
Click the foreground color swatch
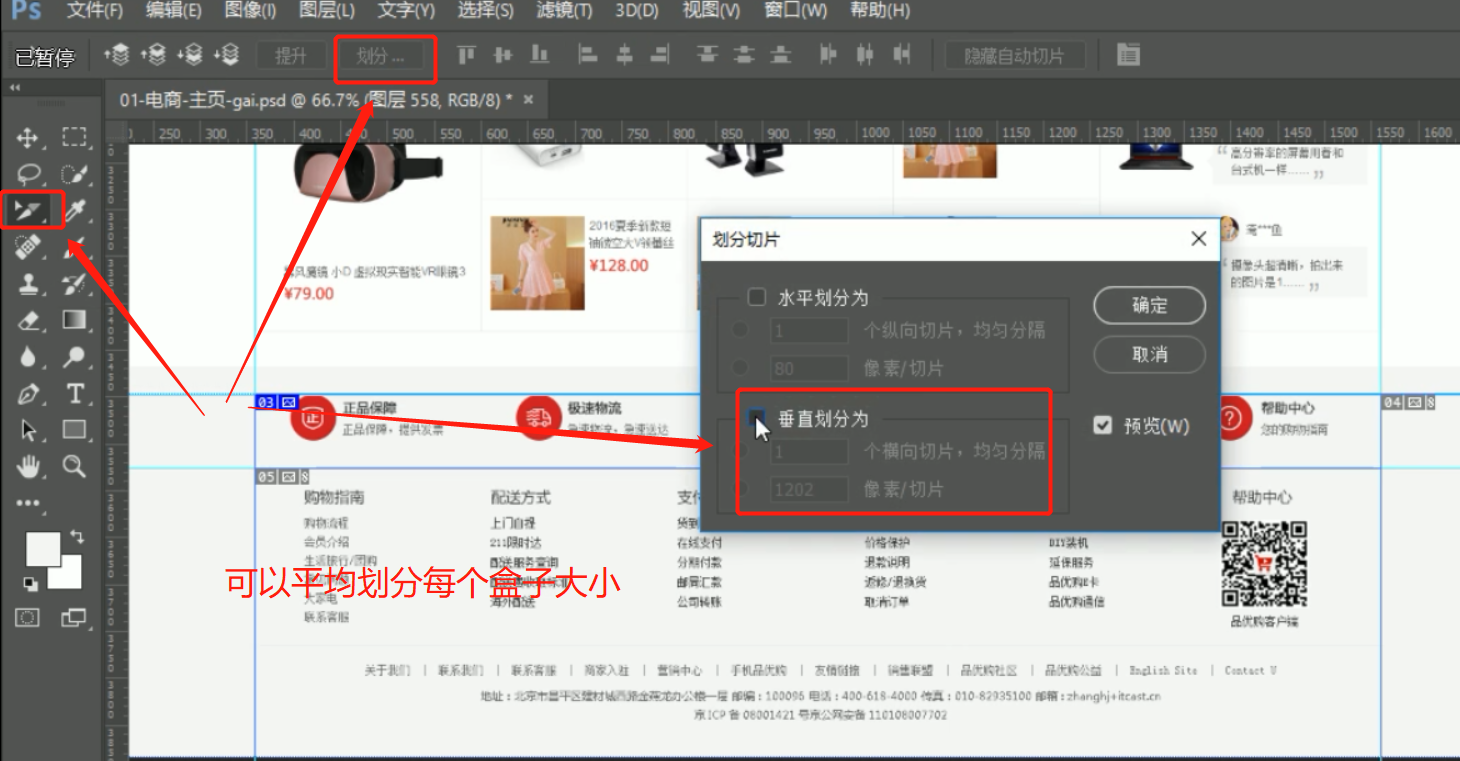coord(42,549)
